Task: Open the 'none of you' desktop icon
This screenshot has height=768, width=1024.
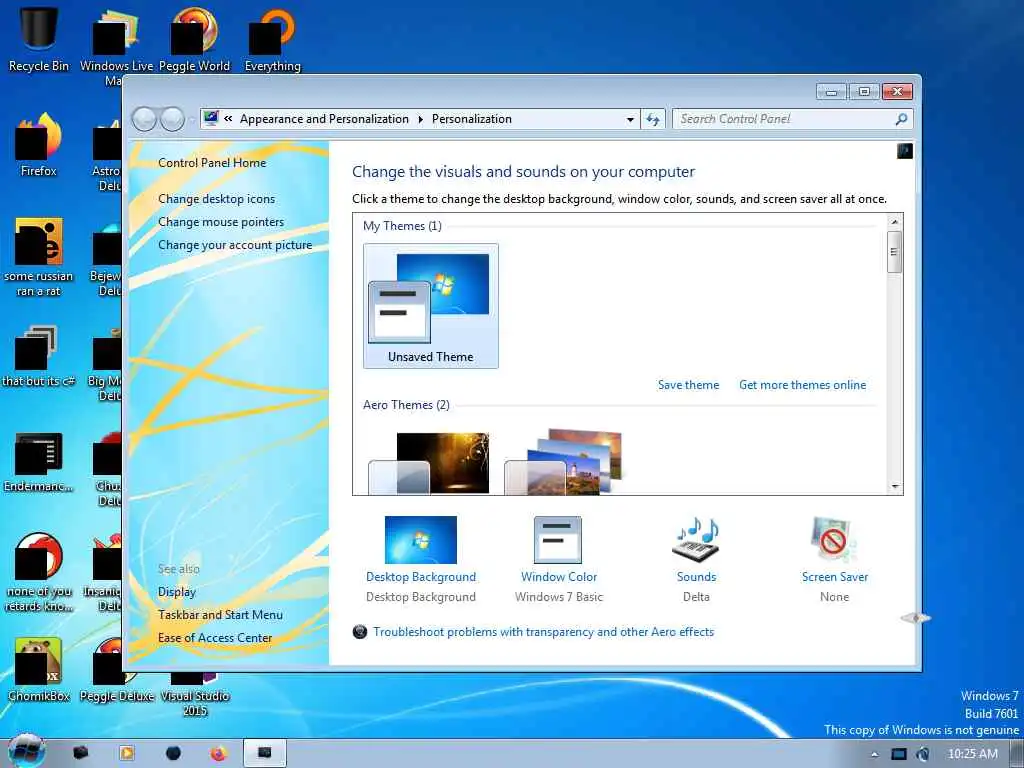Action: pos(39,573)
